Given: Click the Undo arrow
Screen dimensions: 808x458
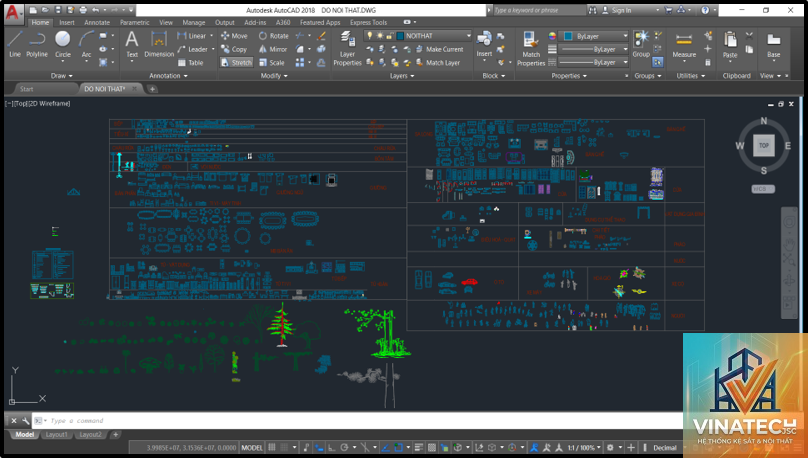Looking at the screenshot, I should pyautogui.click(x=95, y=10).
